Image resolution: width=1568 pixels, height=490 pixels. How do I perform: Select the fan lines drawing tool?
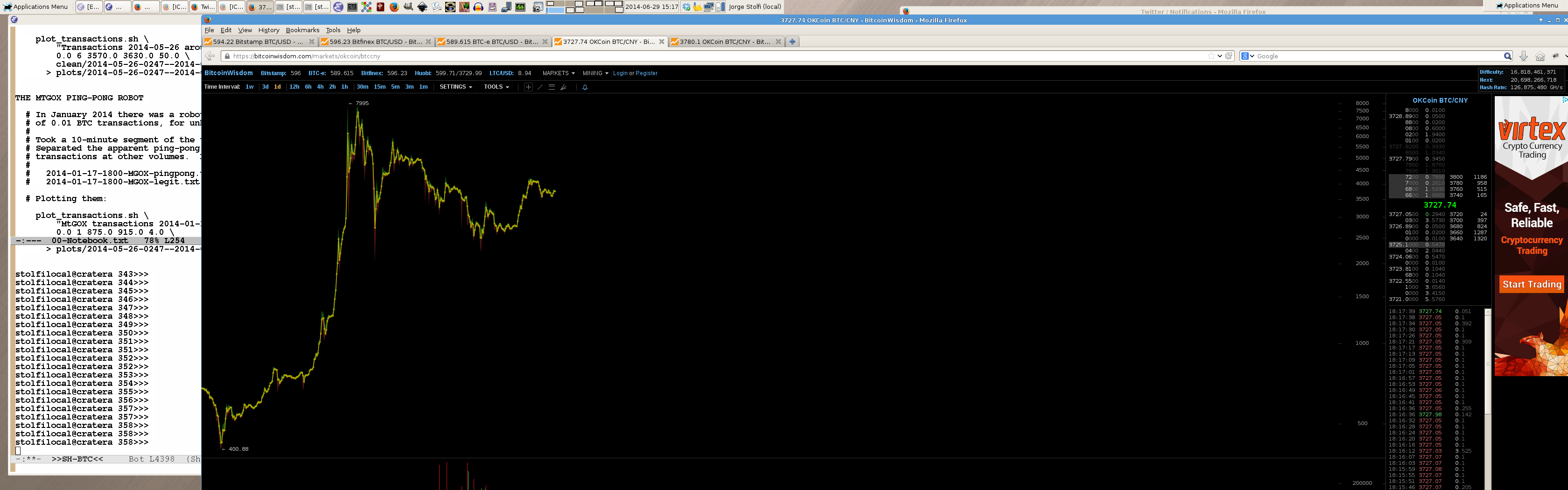click(564, 87)
